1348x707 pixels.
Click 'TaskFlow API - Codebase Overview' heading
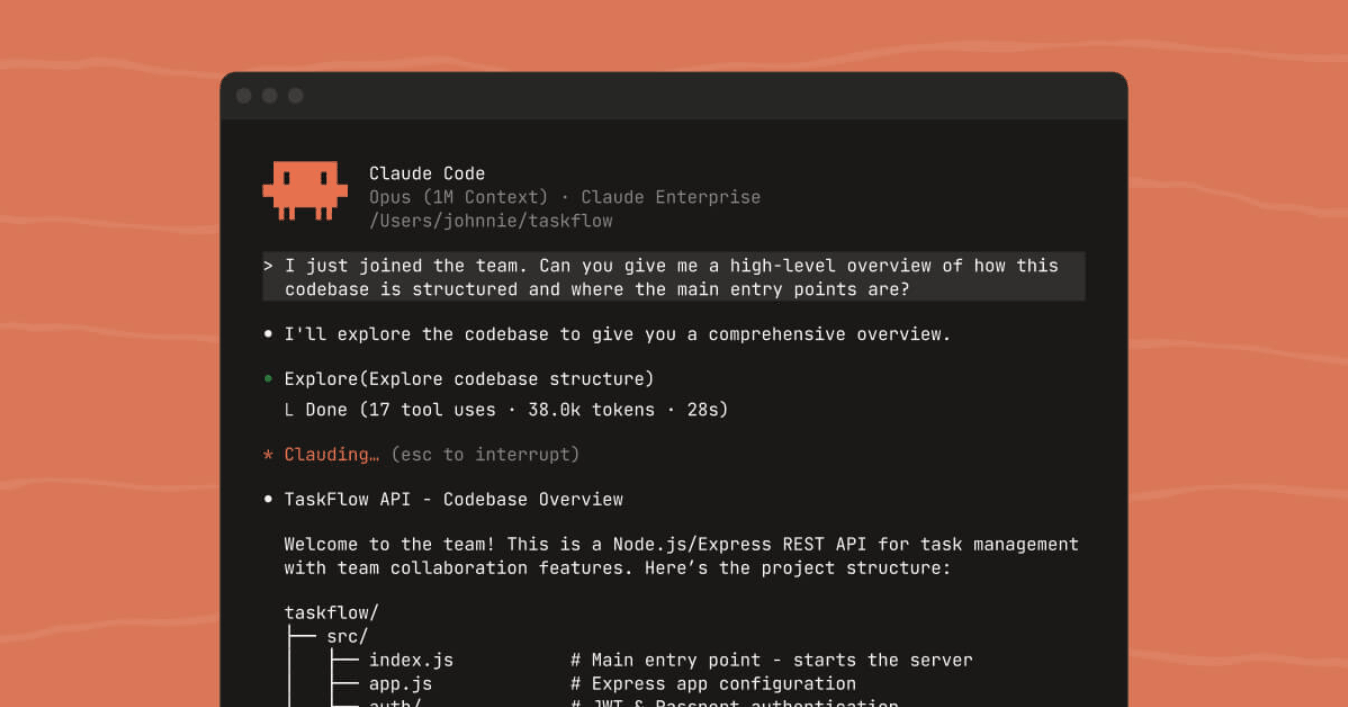click(454, 500)
